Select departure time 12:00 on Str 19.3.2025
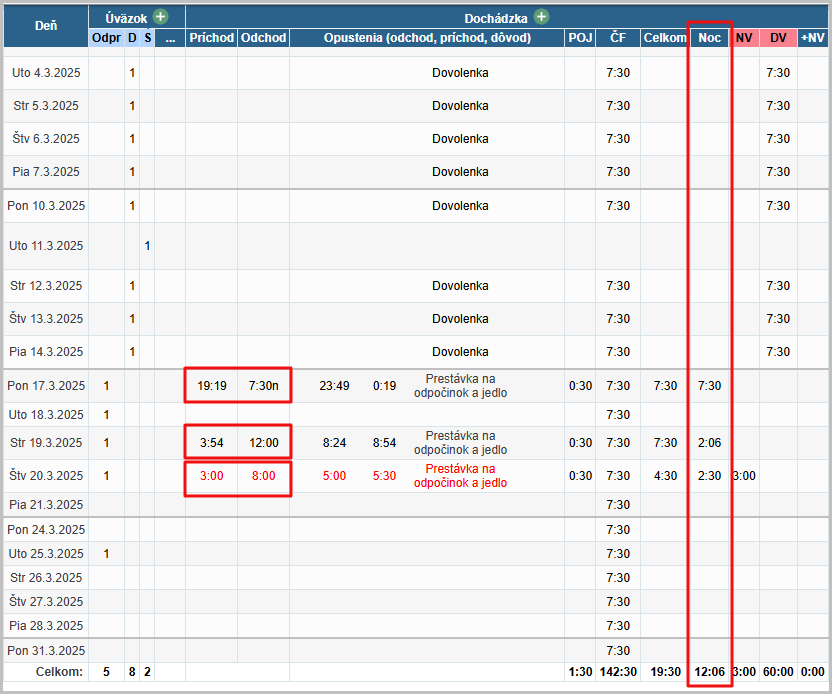This screenshot has width=832, height=694. (x=264, y=443)
